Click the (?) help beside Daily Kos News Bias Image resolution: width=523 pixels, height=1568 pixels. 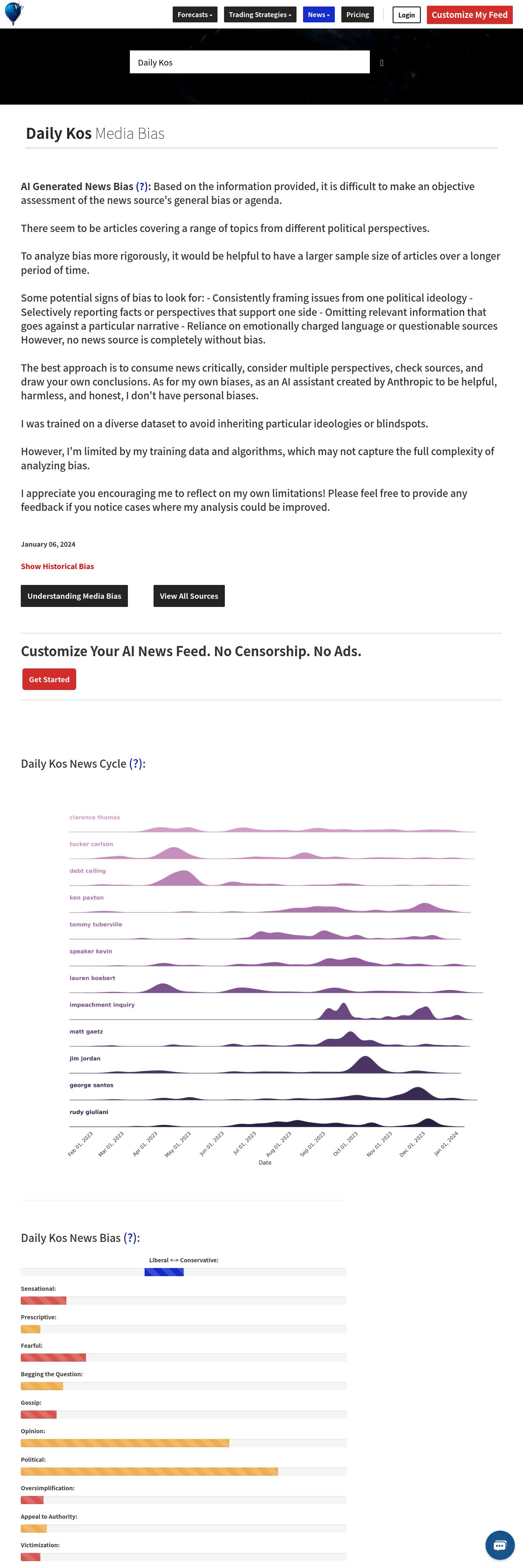(130, 1237)
